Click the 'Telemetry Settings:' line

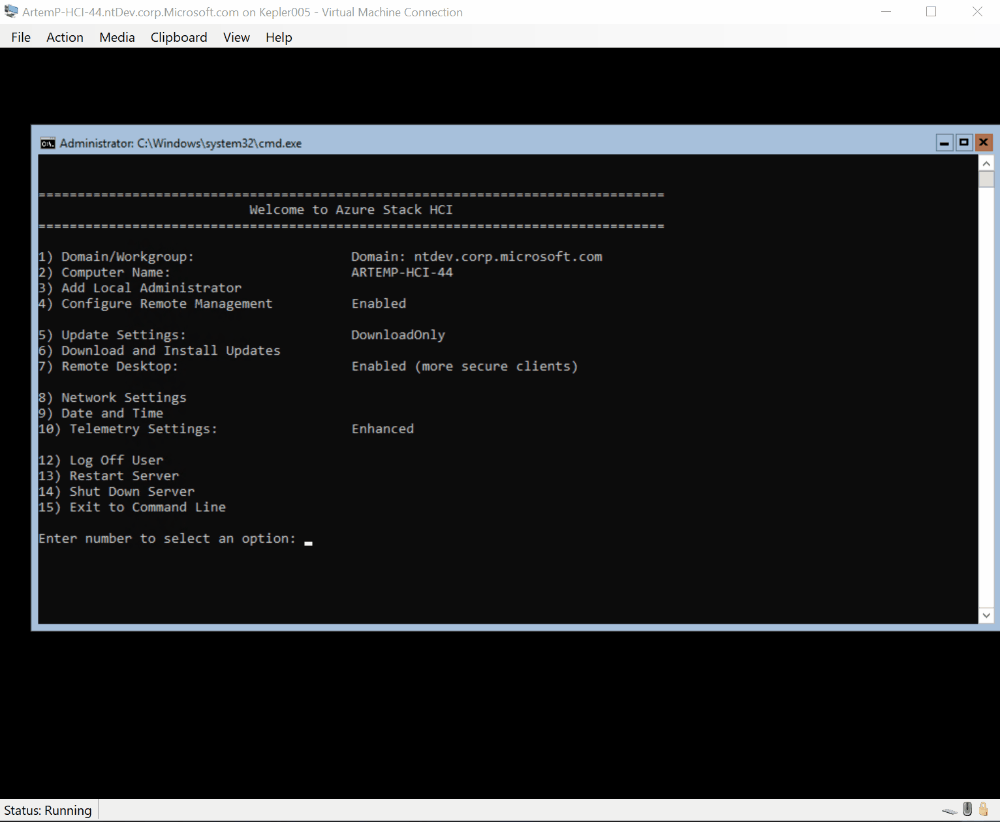click(x=128, y=429)
